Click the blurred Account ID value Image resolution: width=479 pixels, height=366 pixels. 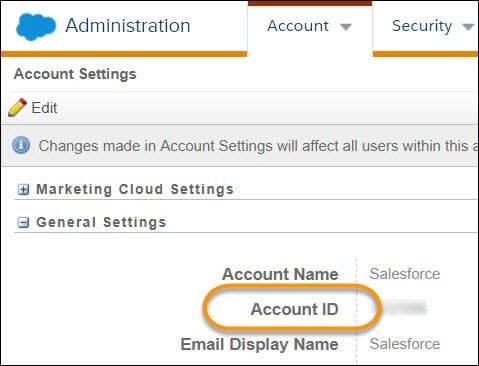(x=404, y=308)
